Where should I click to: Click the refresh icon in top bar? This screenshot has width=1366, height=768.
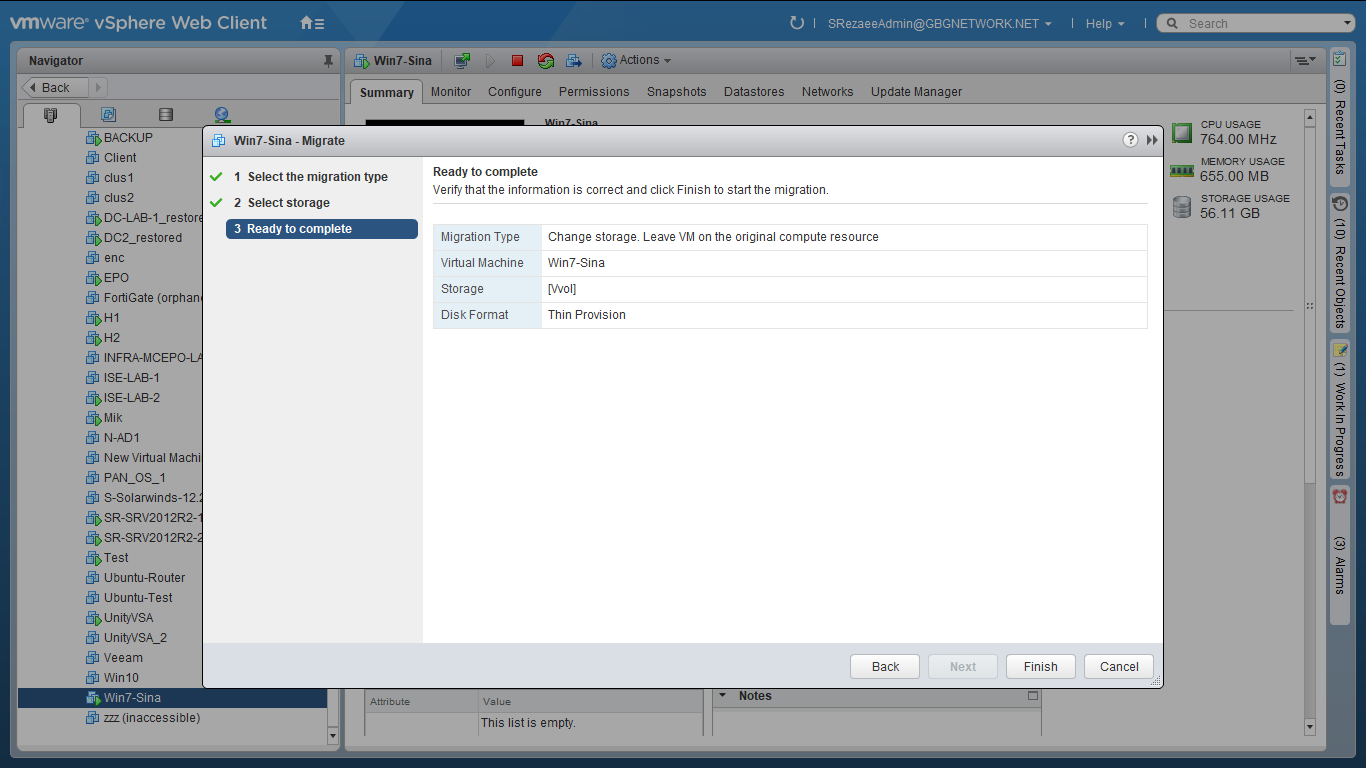pos(797,23)
